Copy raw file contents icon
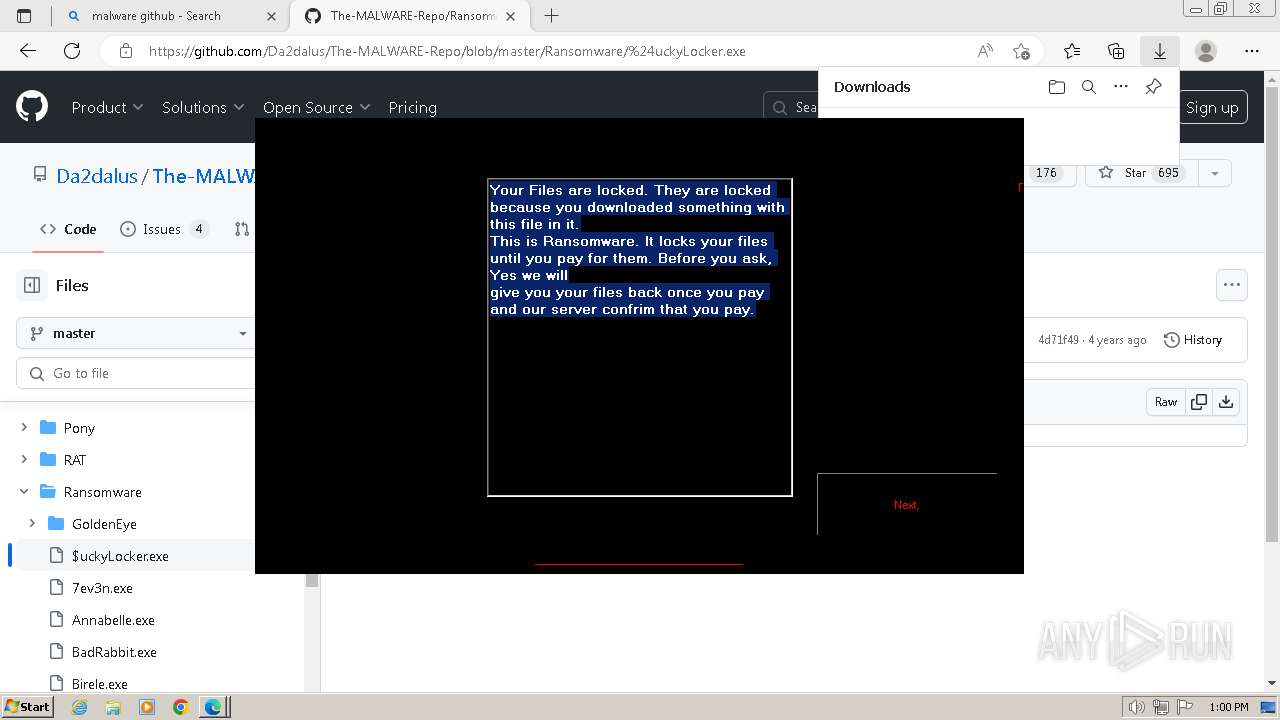The image size is (1280, 720). click(x=1198, y=402)
